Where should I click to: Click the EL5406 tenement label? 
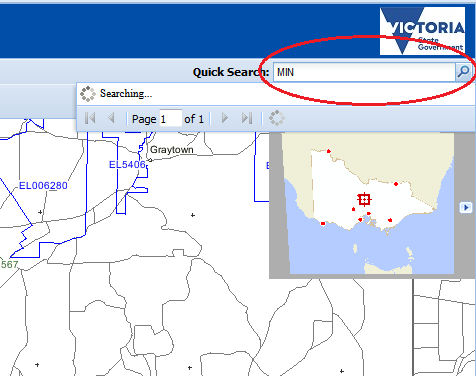click(x=127, y=165)
